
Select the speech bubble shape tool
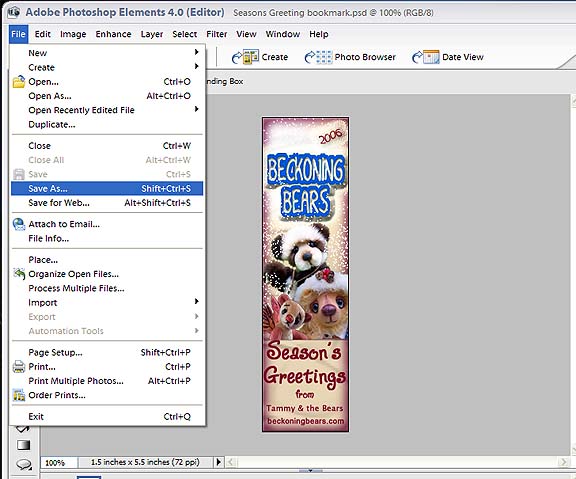[24, 464]
